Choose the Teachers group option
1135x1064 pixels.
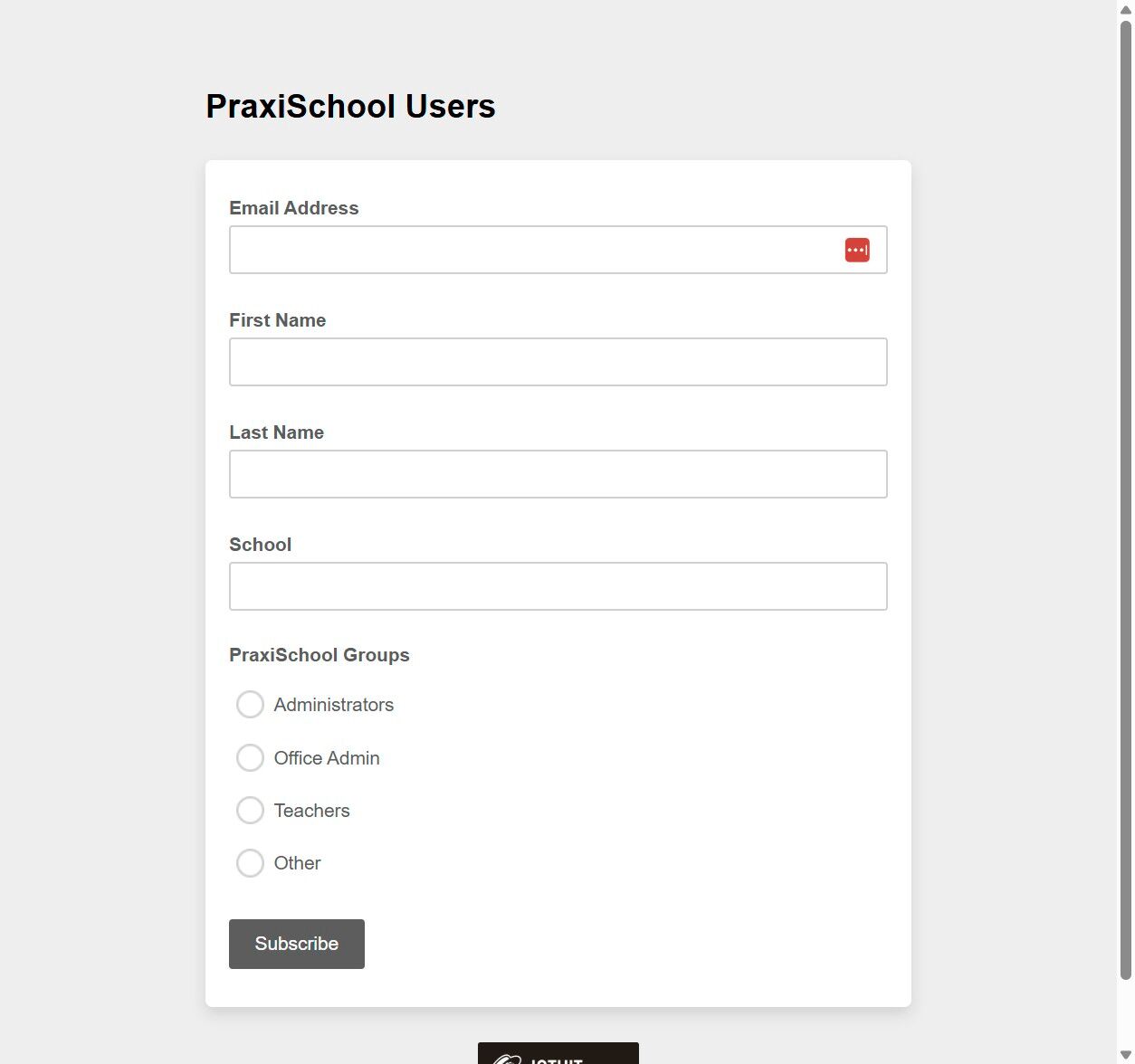click(250, 810)
